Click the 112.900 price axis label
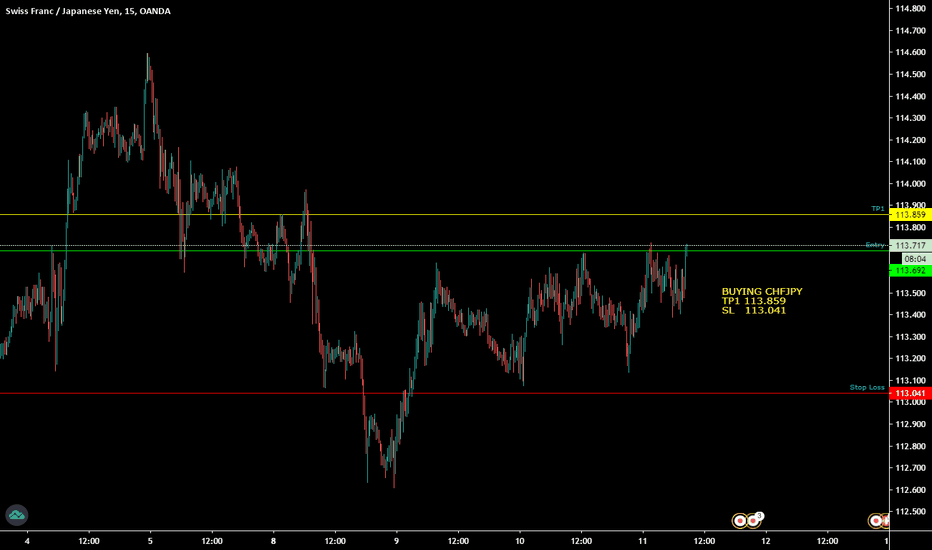Screen dimensions: 932x550 (911, 425)
